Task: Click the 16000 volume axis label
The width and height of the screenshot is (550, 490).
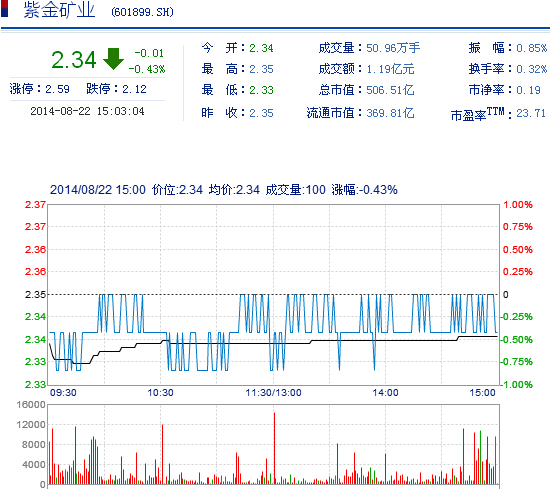Action: (31, 405)
